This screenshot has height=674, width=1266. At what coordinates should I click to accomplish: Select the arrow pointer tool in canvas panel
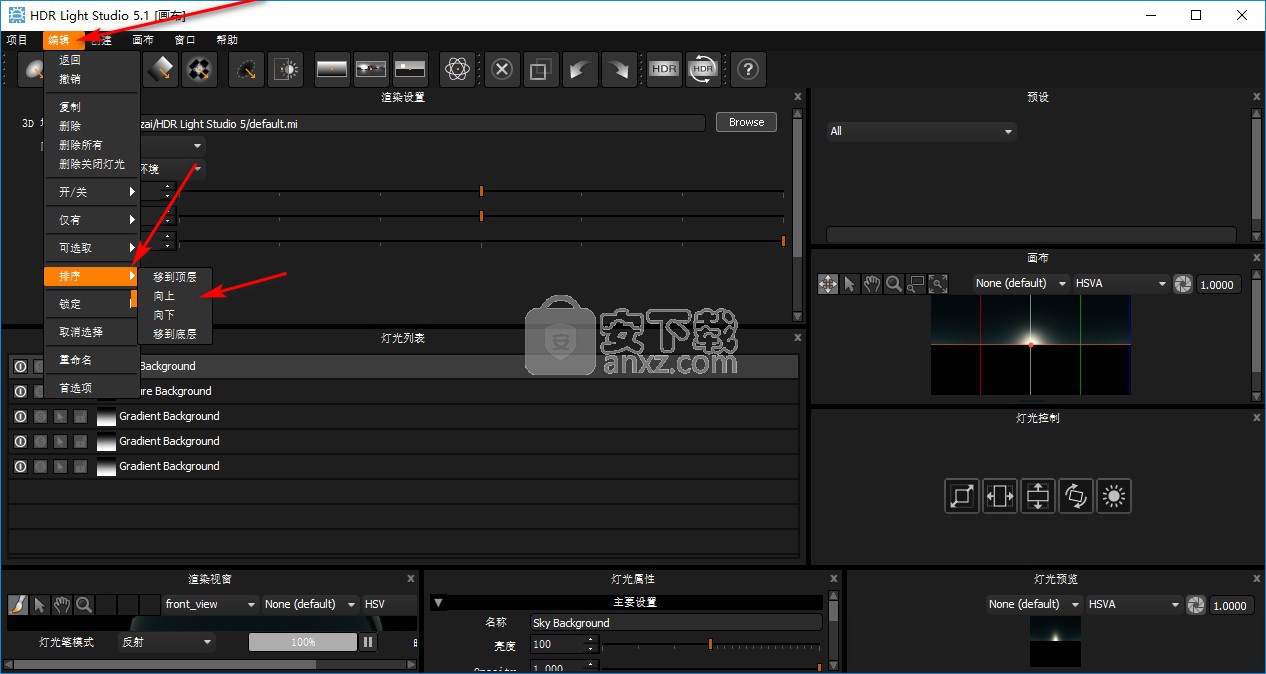(x=850, y=284)
